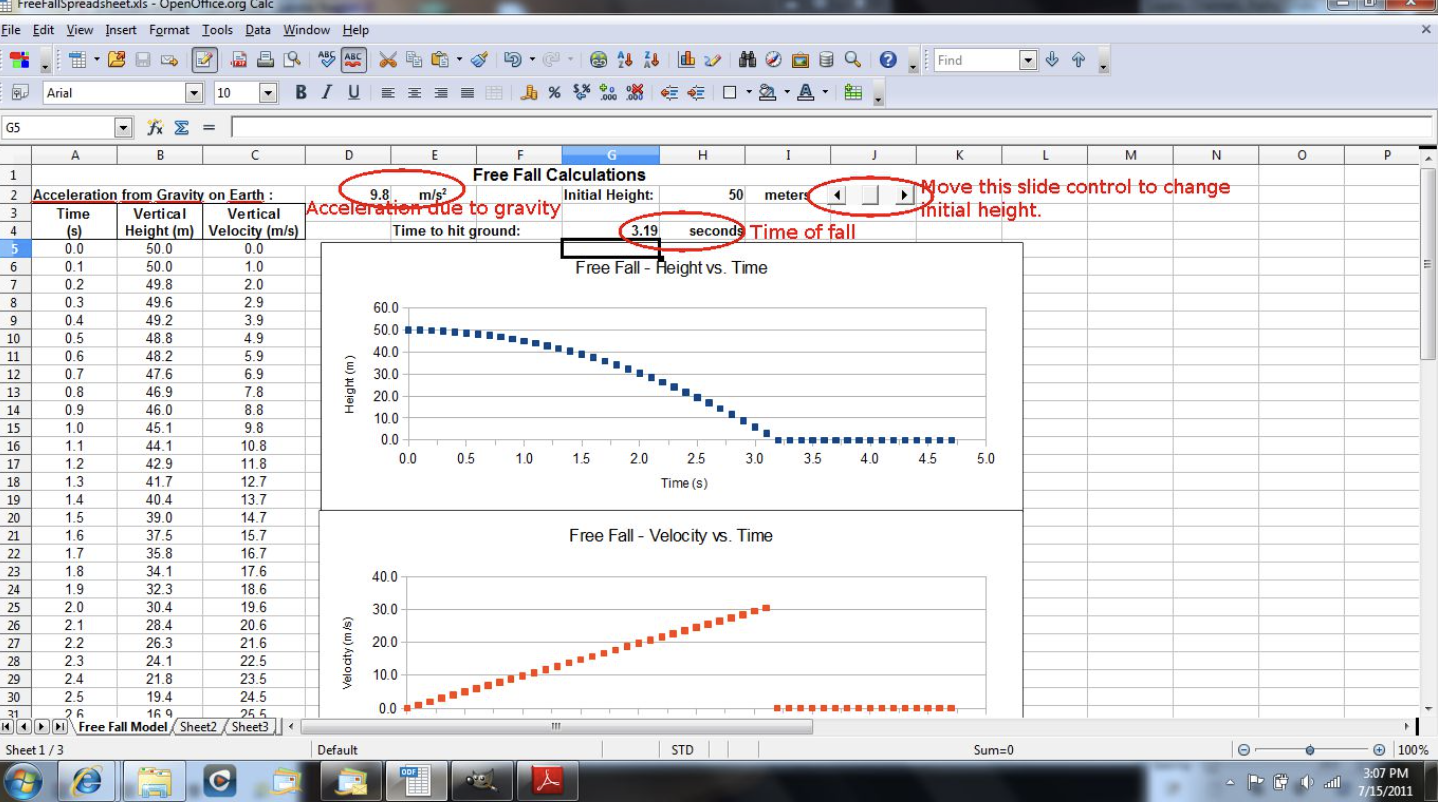Toggle AutoSpellcheck on

click(x=354, y=60)
